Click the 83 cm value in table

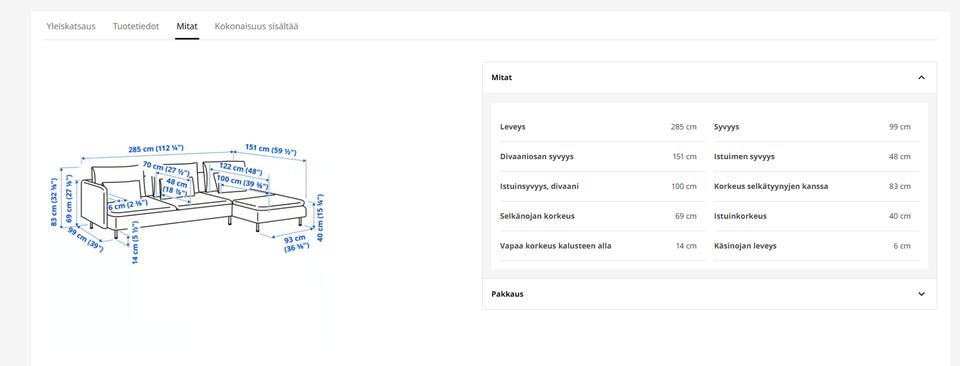coord(899,186)
